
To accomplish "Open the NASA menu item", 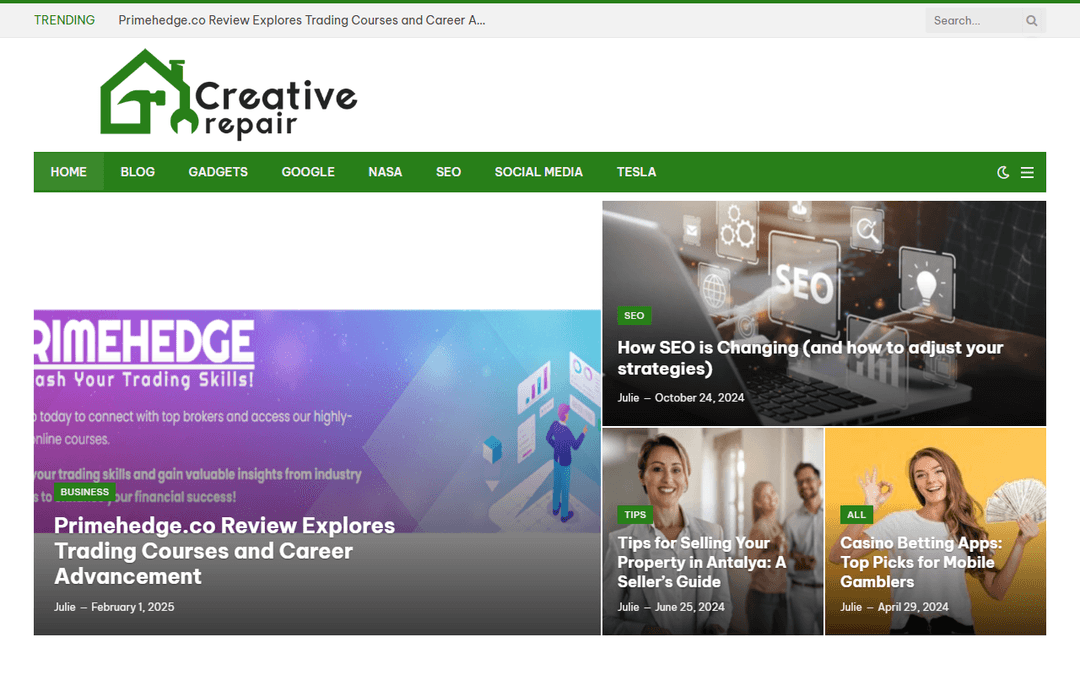I will point(385,172).
